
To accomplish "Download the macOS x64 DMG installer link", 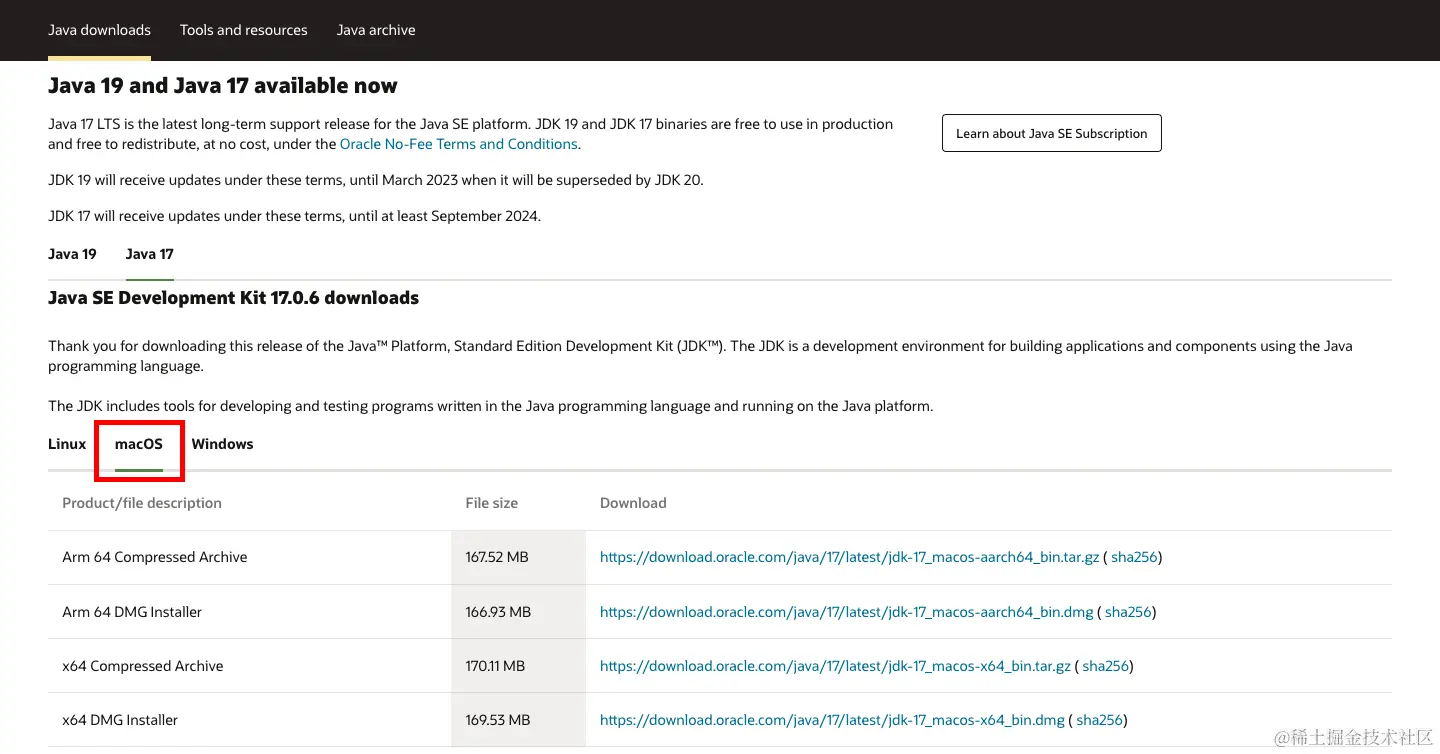I will (832, 720).
